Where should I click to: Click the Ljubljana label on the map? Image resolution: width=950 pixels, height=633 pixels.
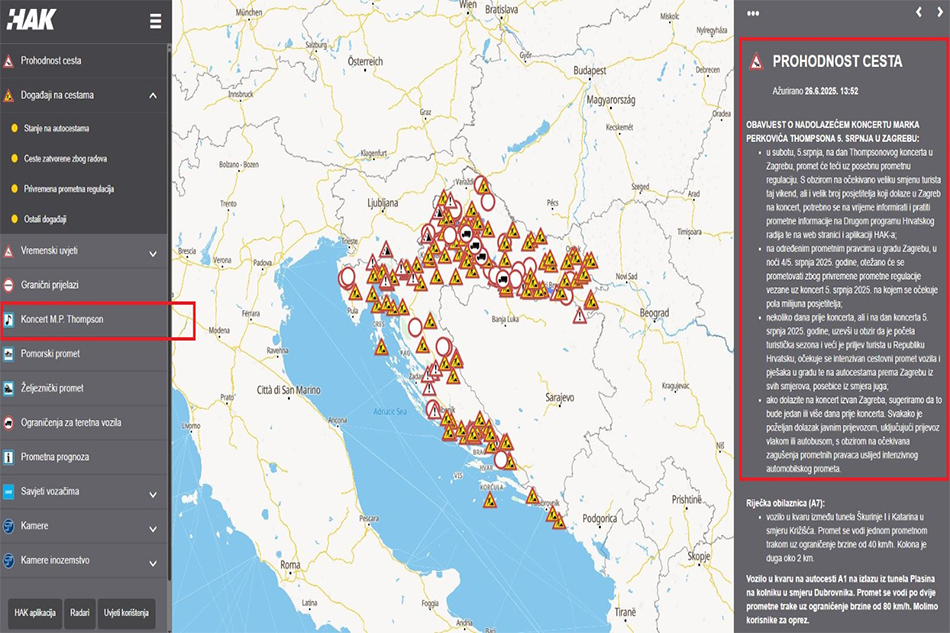tap(383, 203)
